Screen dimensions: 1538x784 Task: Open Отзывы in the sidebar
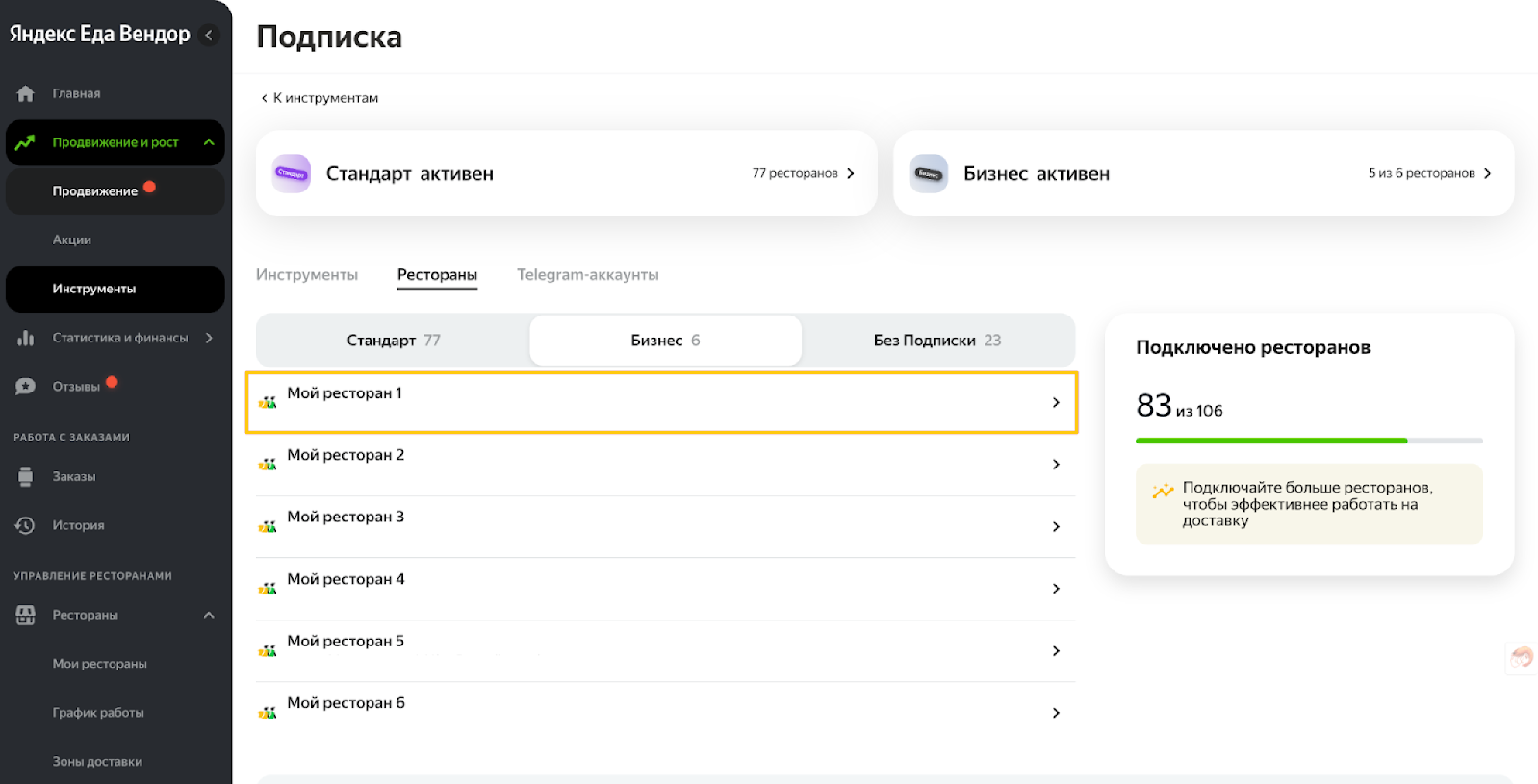coord(76,387)
